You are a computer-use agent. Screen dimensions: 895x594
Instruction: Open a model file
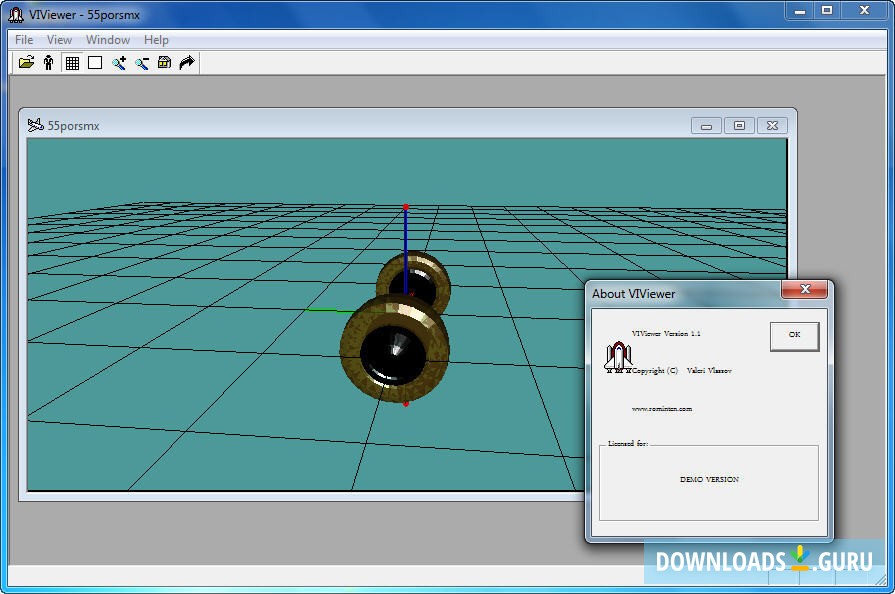coord(27,62)
